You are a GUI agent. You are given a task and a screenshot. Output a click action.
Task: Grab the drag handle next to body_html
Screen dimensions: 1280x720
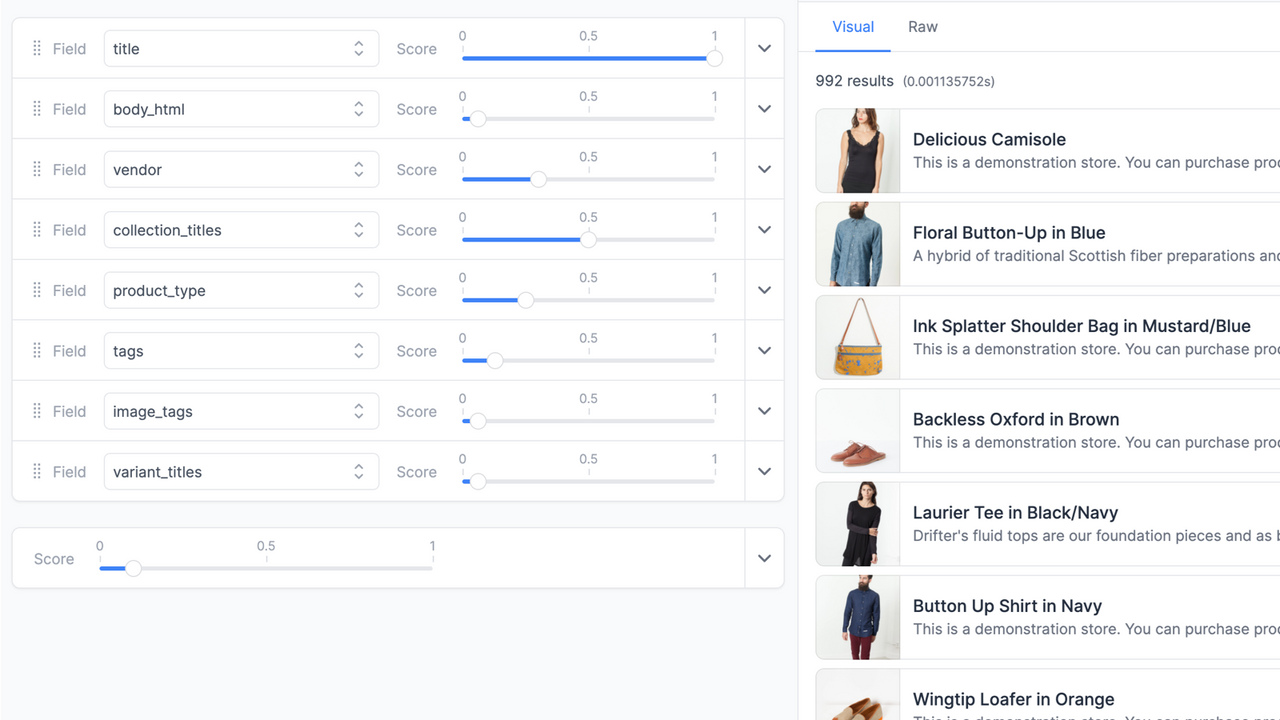pos(36,109)
